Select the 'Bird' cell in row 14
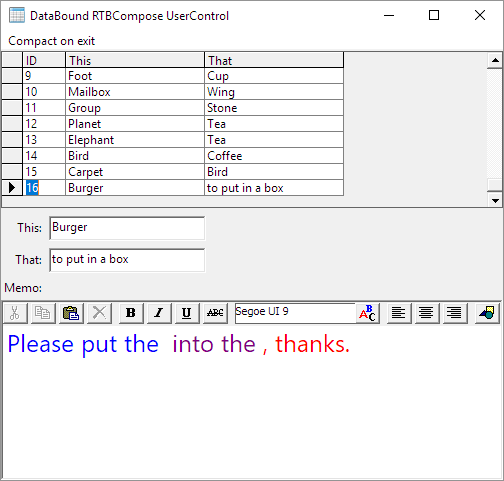The image size is (504, 481). (x=135, y=156)
